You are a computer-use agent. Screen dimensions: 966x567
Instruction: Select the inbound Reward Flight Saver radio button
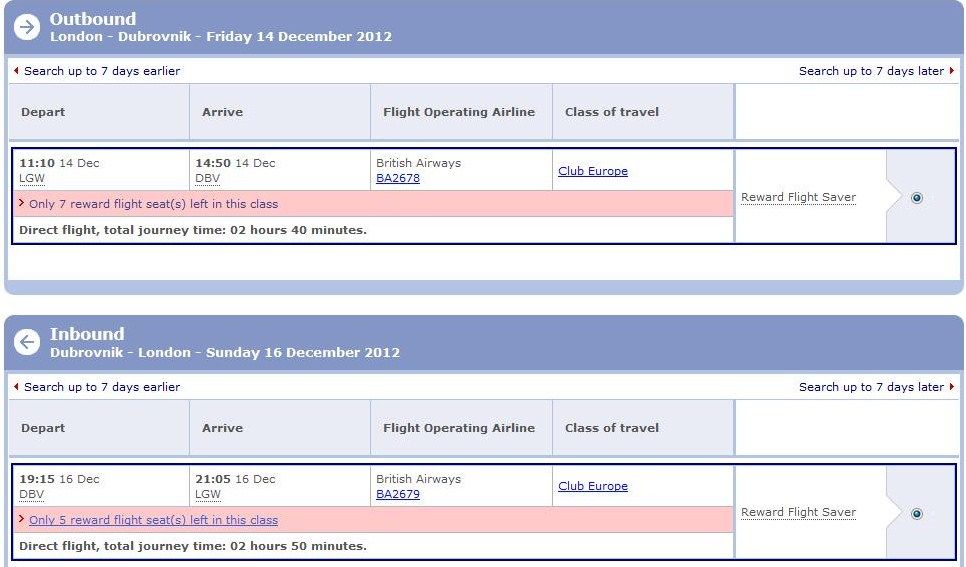click(x=917, y=513)
